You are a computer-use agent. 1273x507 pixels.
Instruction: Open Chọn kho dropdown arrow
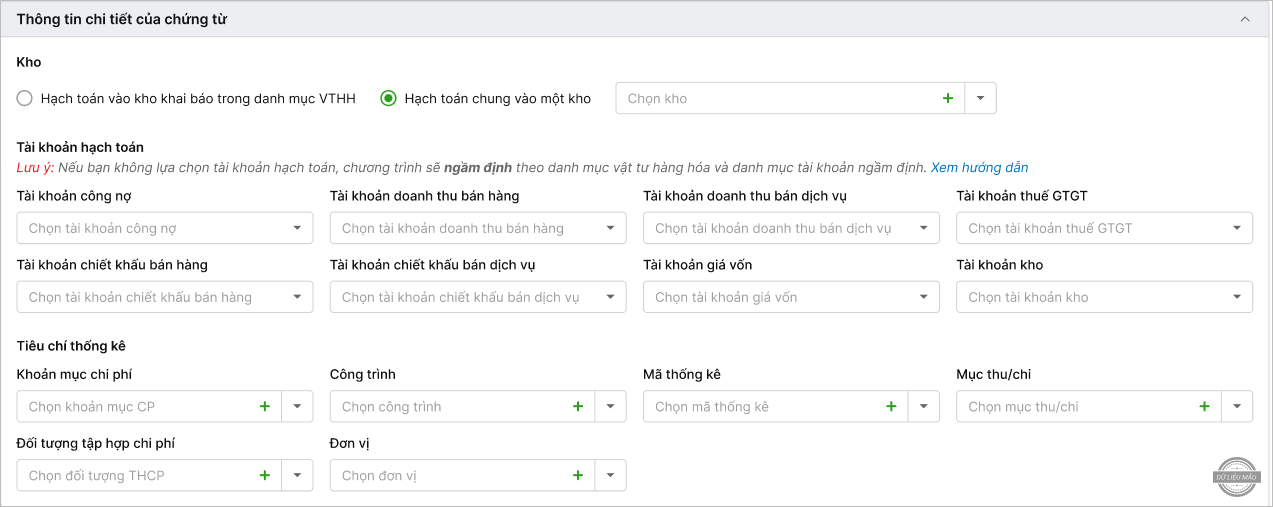980,98
